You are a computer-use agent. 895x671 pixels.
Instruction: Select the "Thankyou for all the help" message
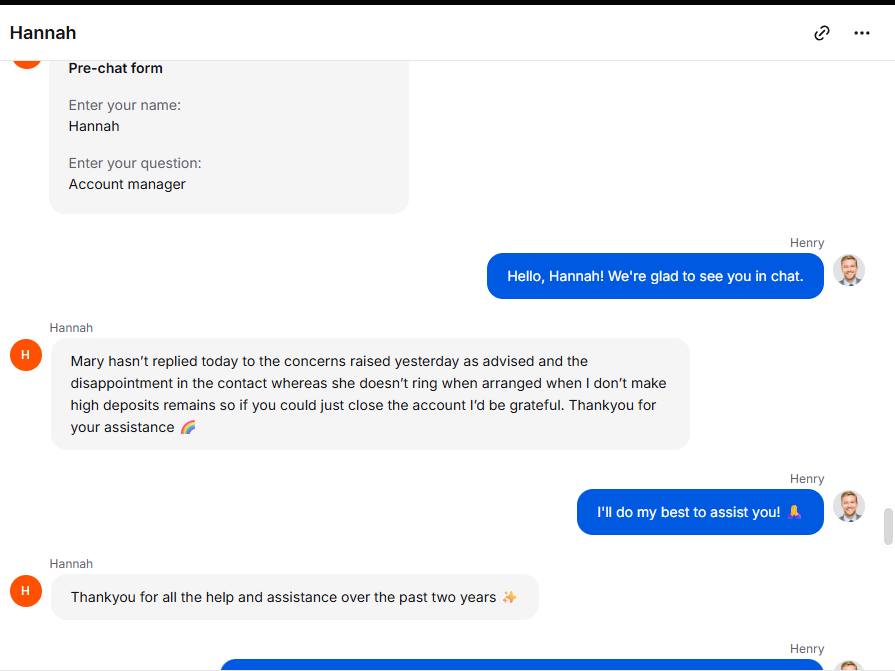(x=284, y=597)
